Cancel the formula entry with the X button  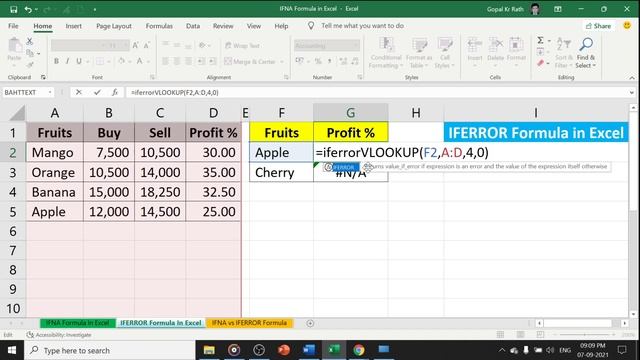coord(79,92)
